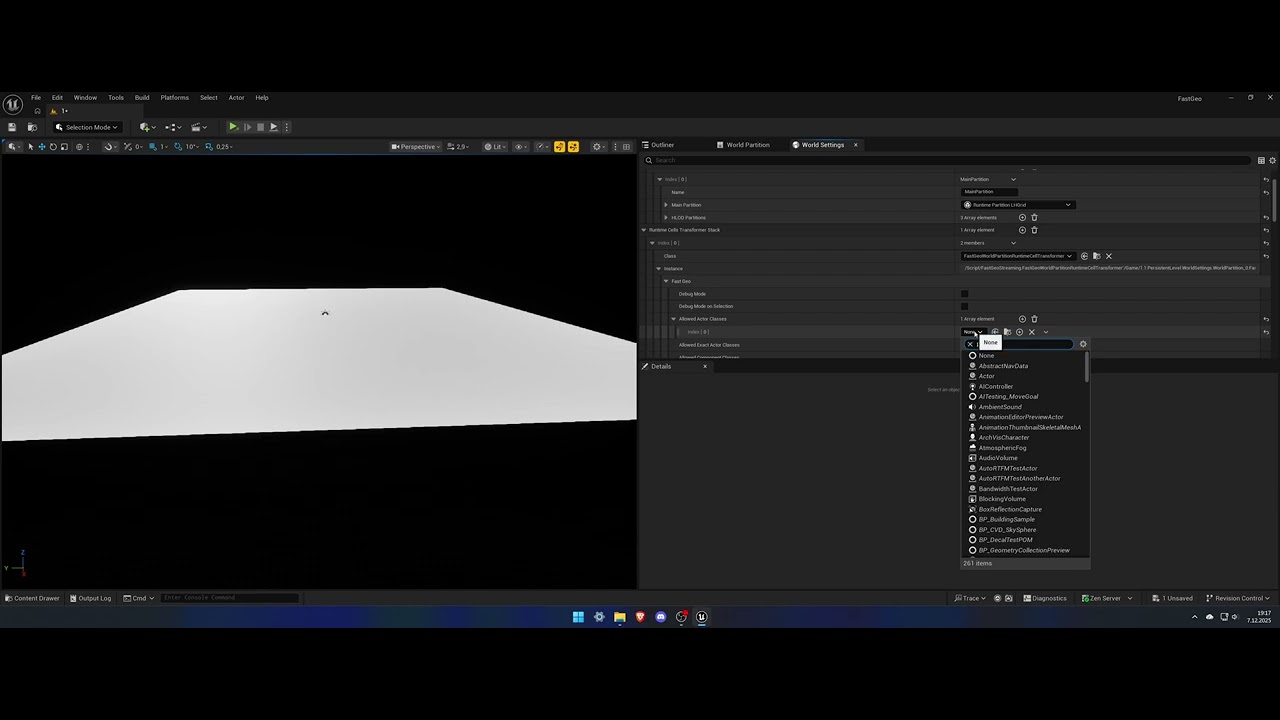The image size is (1280, 720).
Task: Collapse Runtime Cells Transformer Stack section
Action: (644, 230)
